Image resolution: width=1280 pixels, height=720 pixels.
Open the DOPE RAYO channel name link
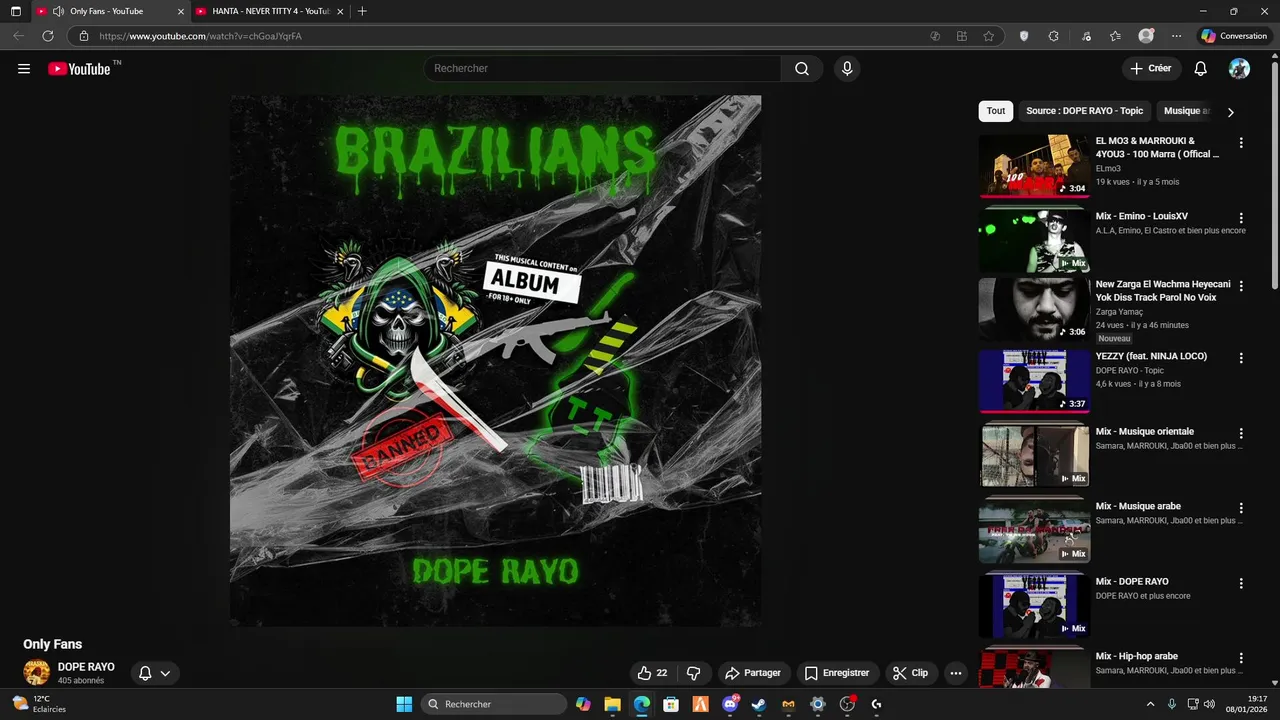86,667
